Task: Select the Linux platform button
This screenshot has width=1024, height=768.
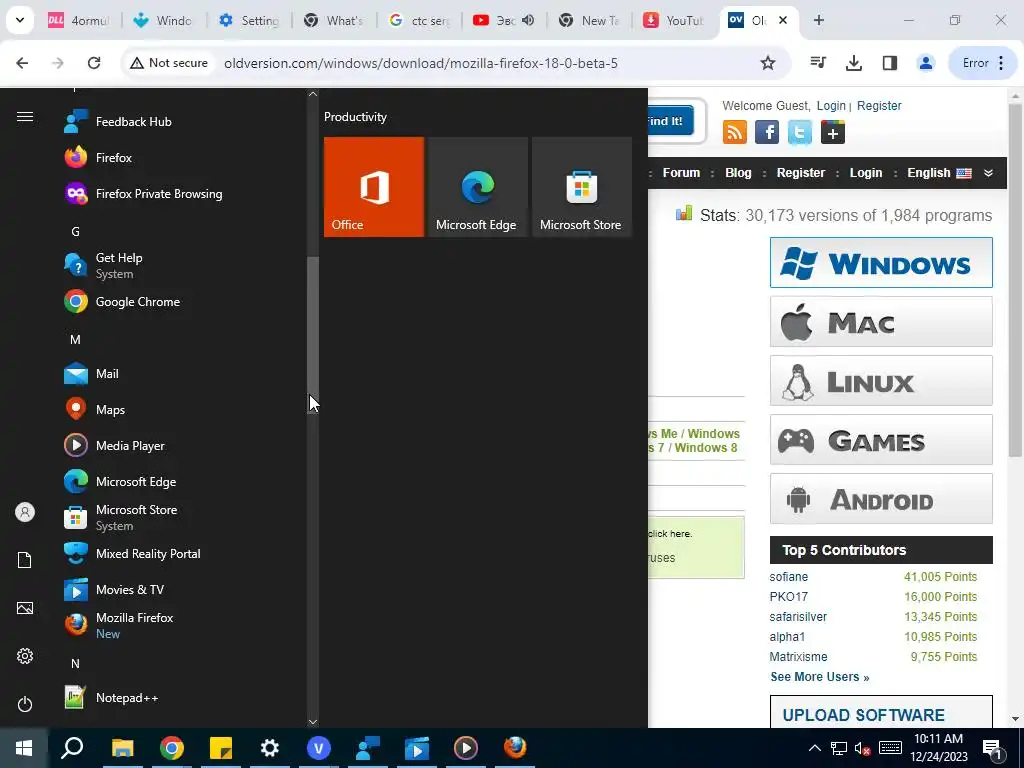Action: pyautogui.click(x=881, y=381)
